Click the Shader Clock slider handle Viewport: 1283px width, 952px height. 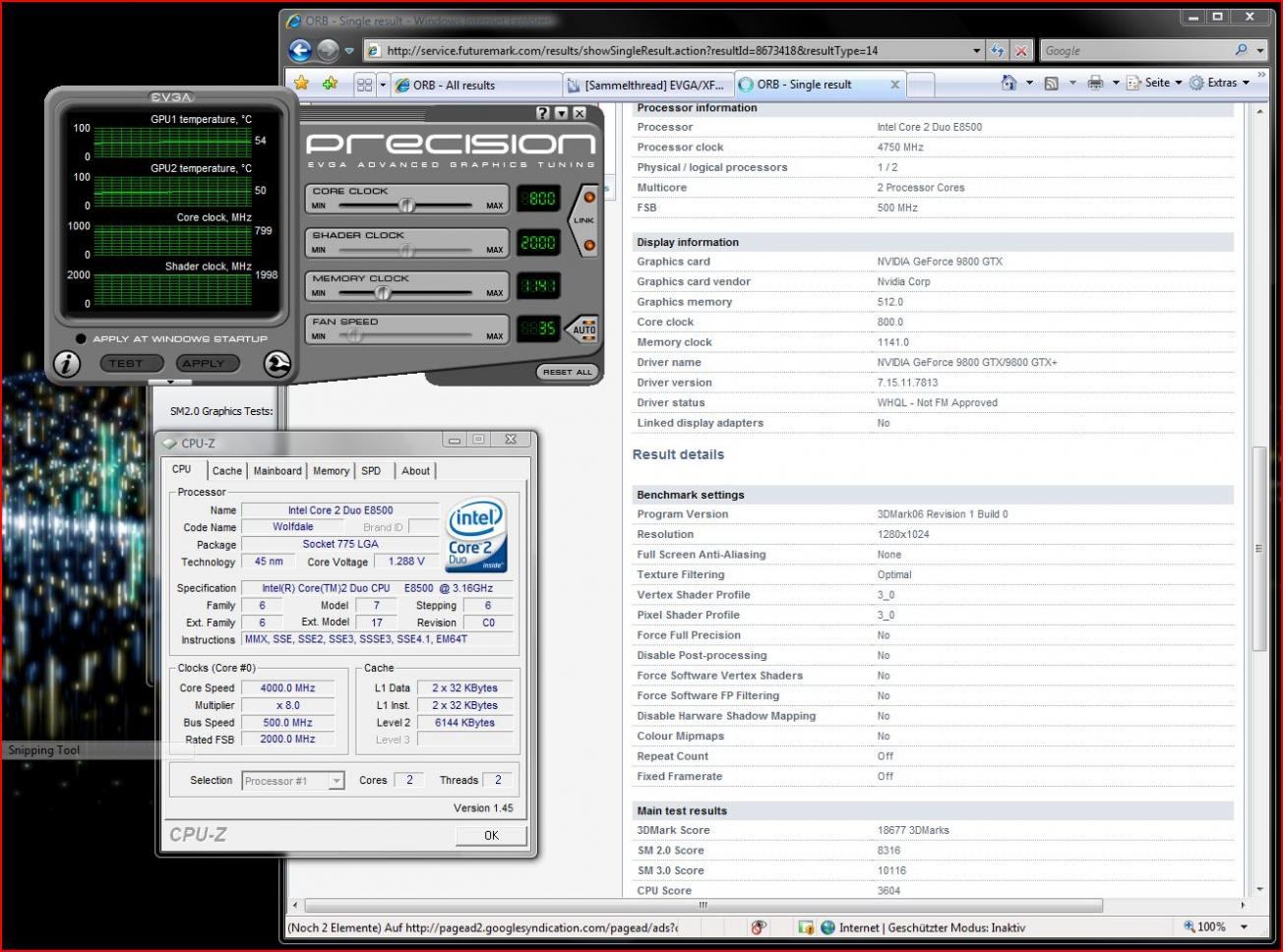tap(406, 250)
